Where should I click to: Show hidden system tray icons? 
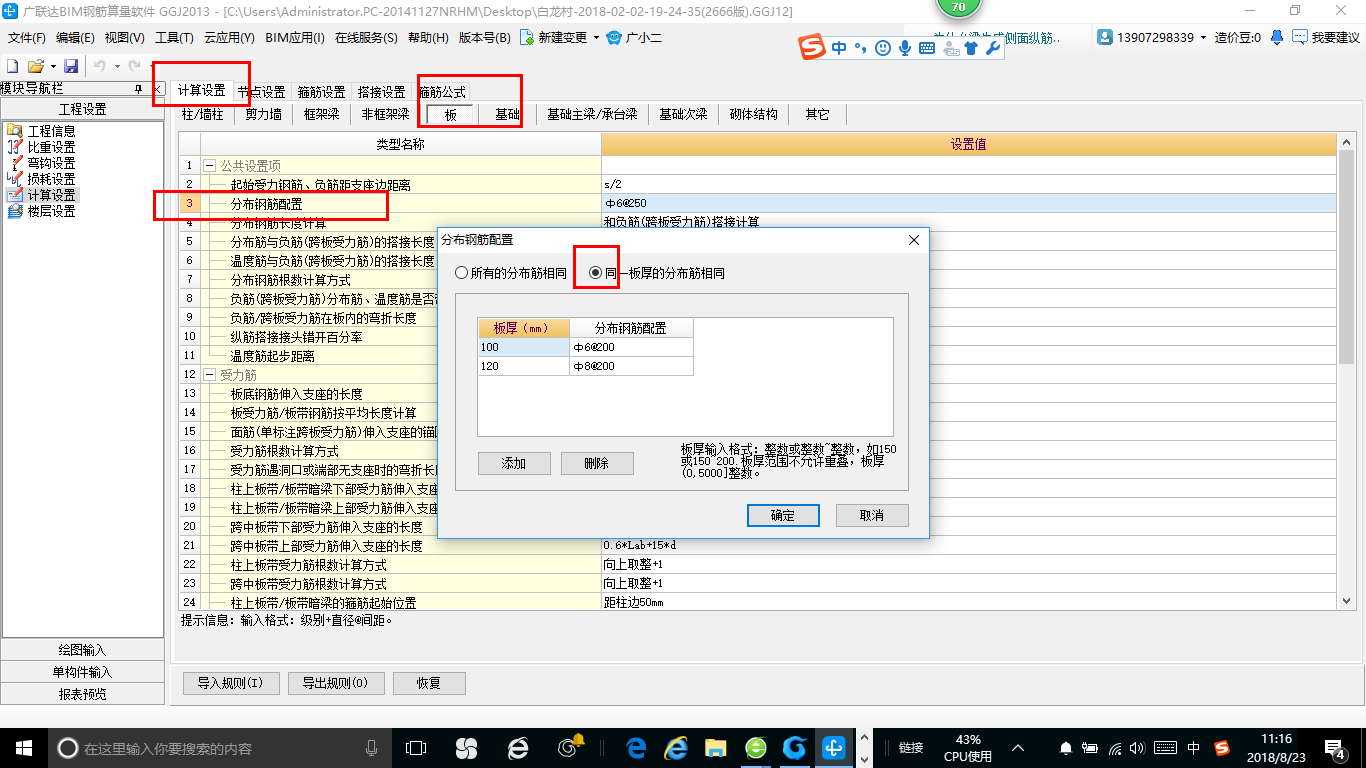click(x=1018, y=747)
